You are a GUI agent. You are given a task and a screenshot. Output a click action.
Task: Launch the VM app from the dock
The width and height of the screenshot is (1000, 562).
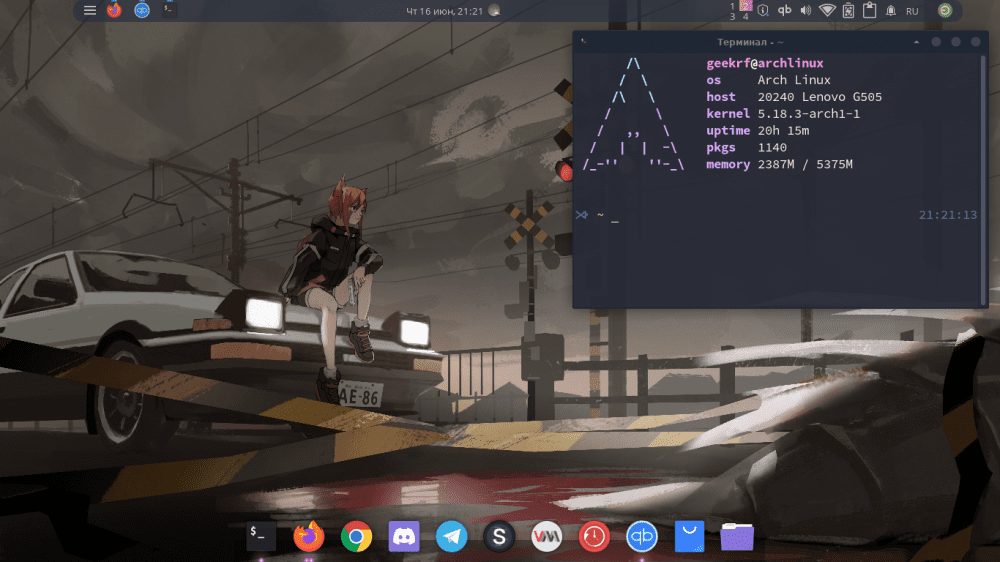point(547,536)
